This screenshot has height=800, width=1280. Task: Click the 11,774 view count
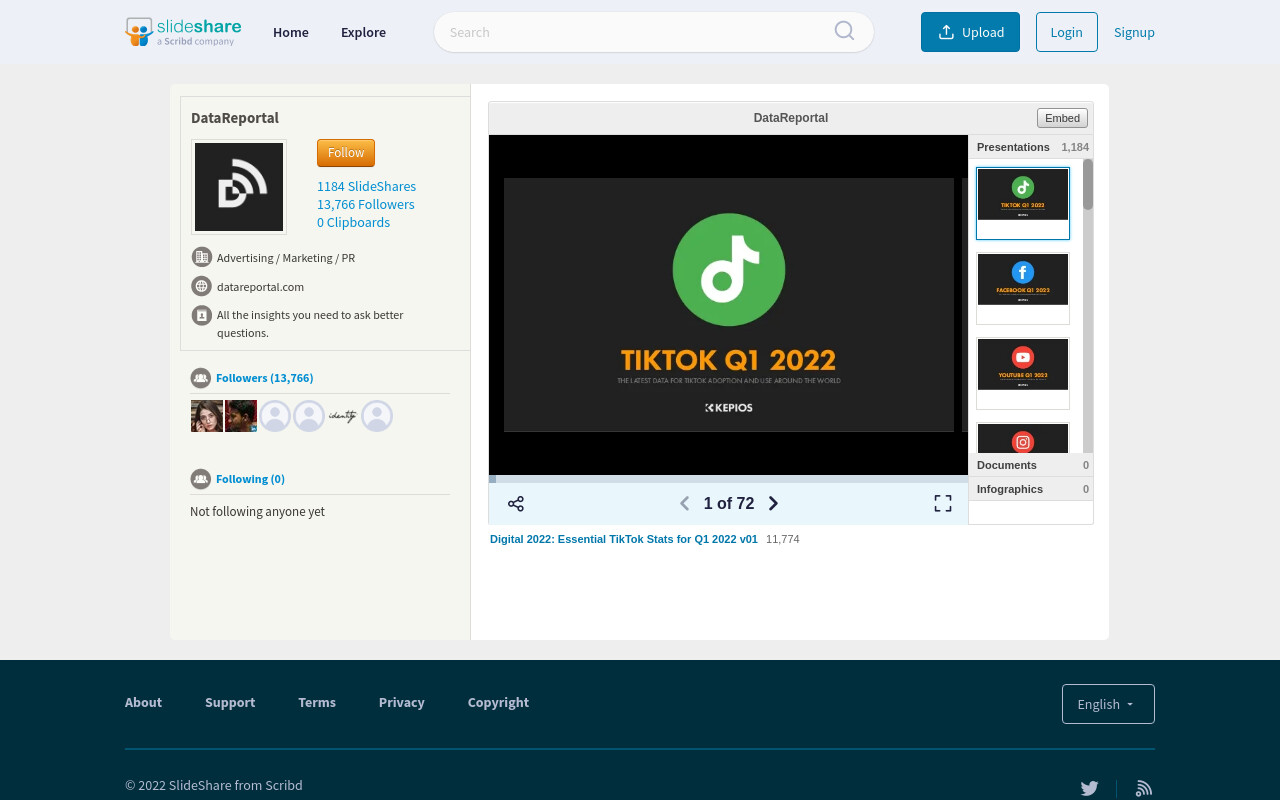[783, 539]
